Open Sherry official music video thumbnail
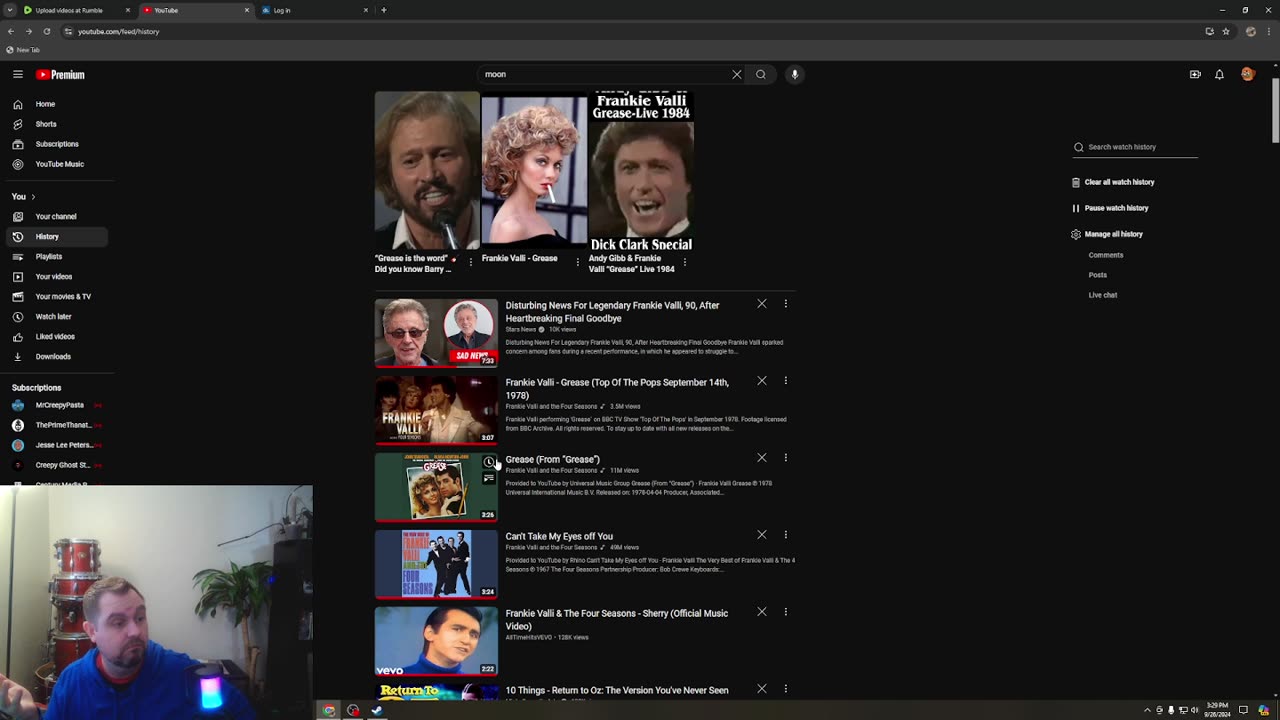Screen dimensions: 1280x720 coord(436,641)
